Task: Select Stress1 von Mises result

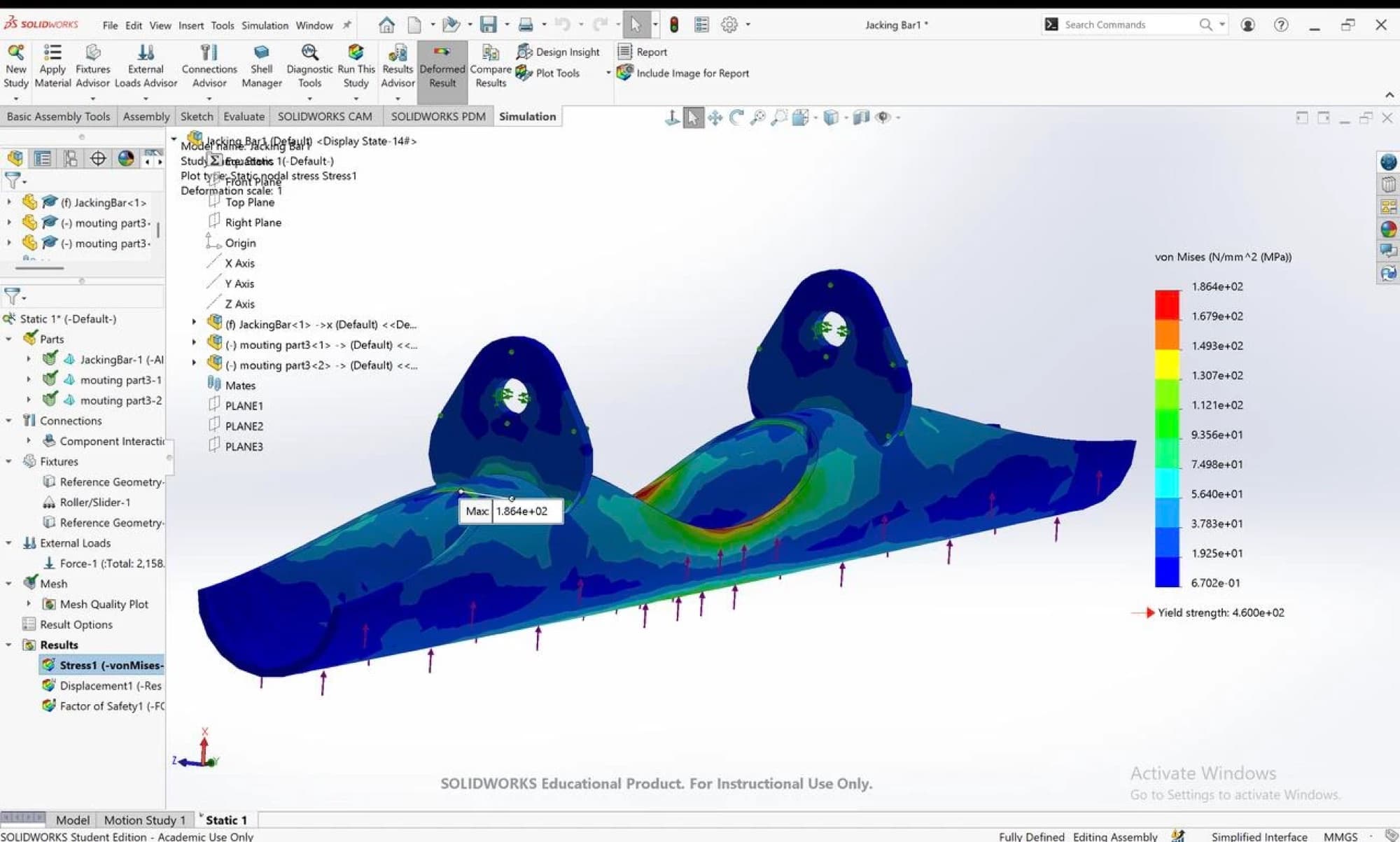Action: (102, 665)
